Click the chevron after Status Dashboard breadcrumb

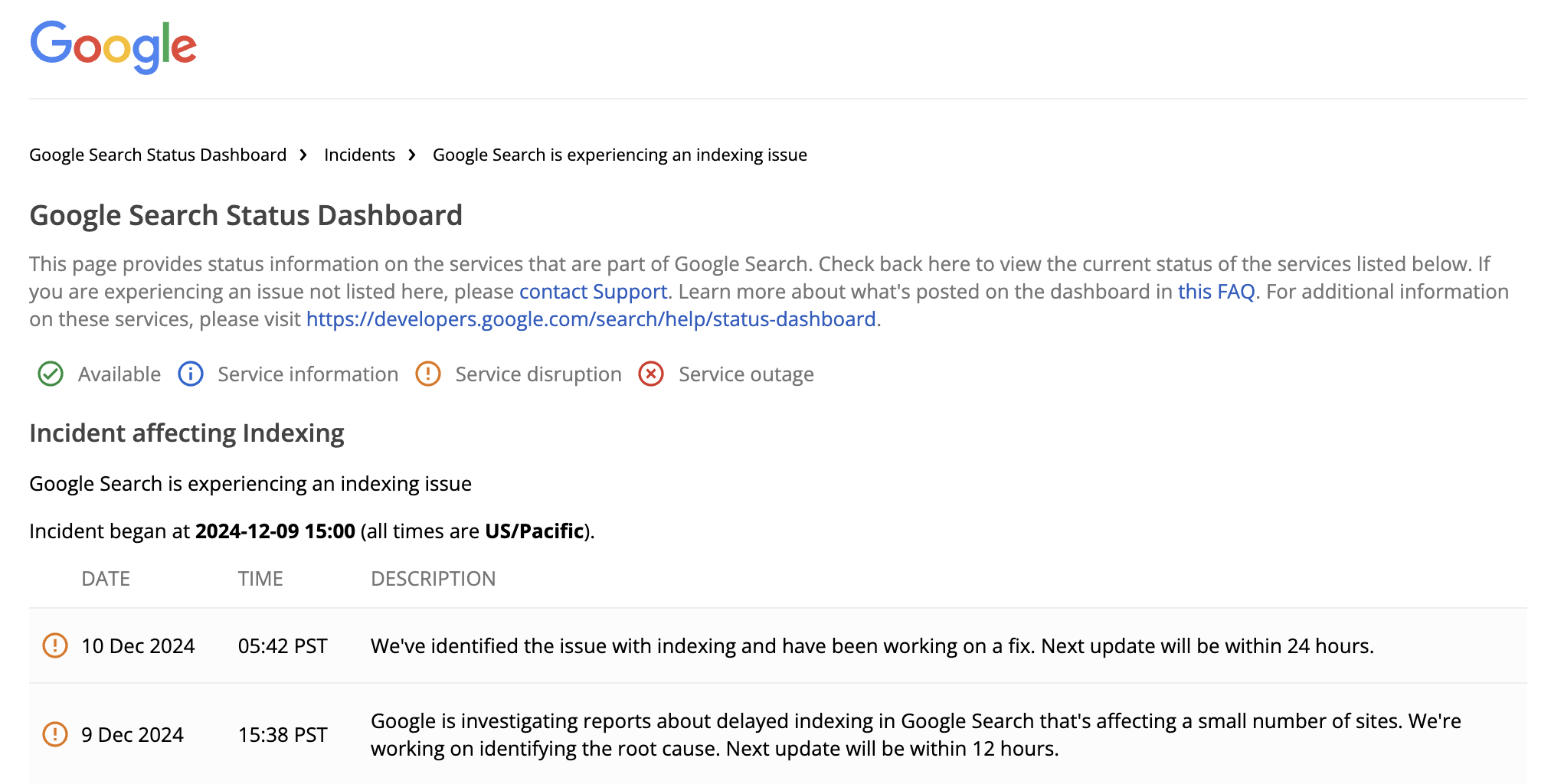305,155
